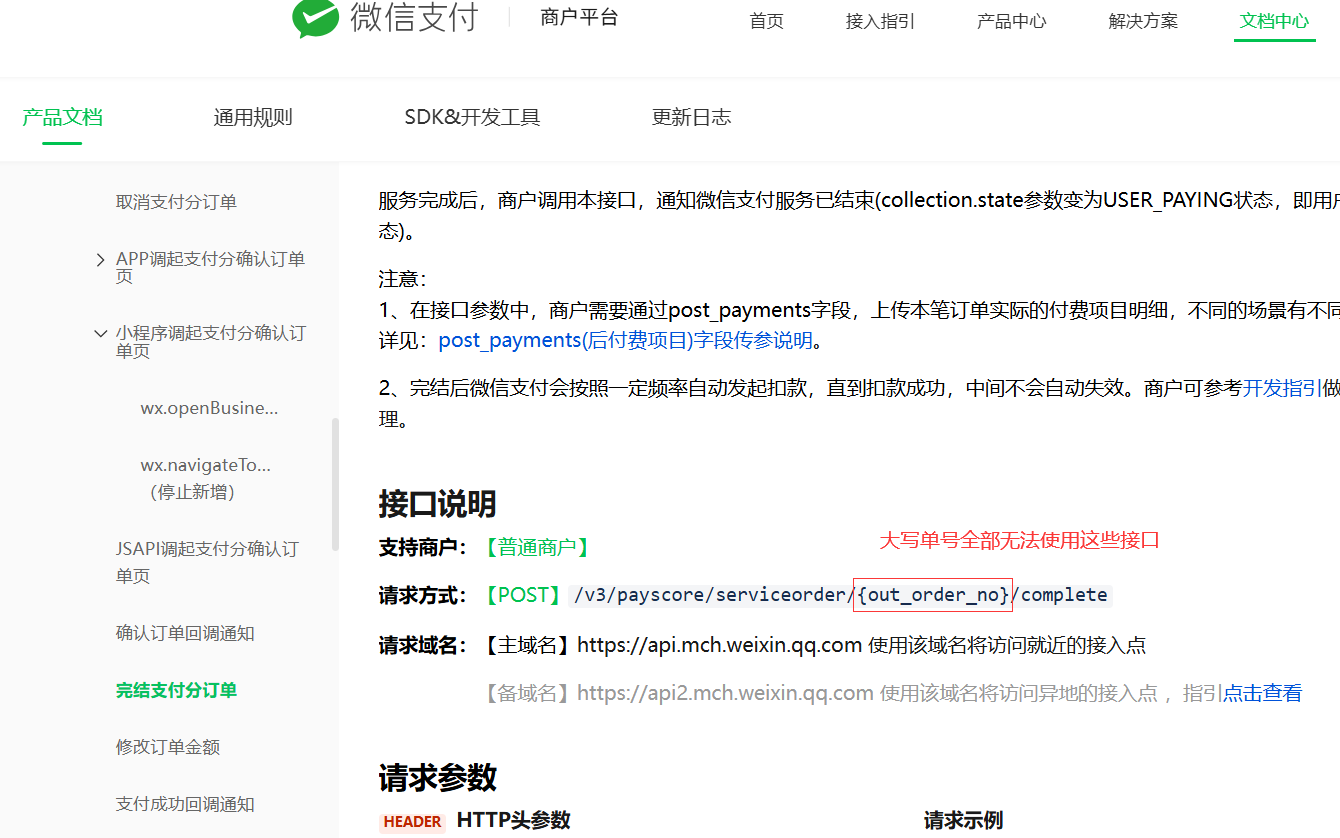Open the 接入指引 navigation item
Screen dimensions: 1340x838
[x=880, y=21]
